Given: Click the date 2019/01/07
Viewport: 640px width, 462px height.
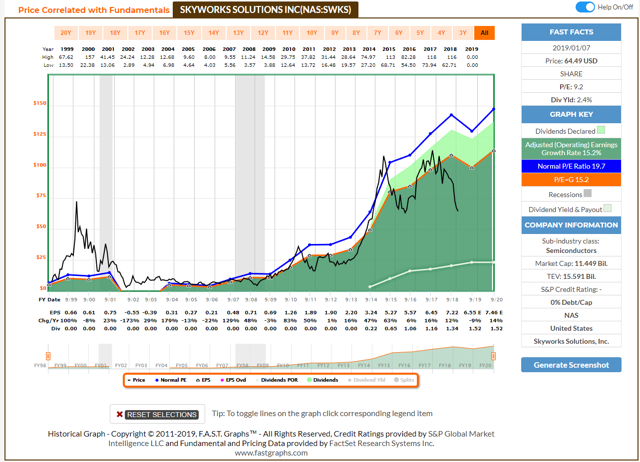Looking at the screenshot, I should click(x=571, y=48).
